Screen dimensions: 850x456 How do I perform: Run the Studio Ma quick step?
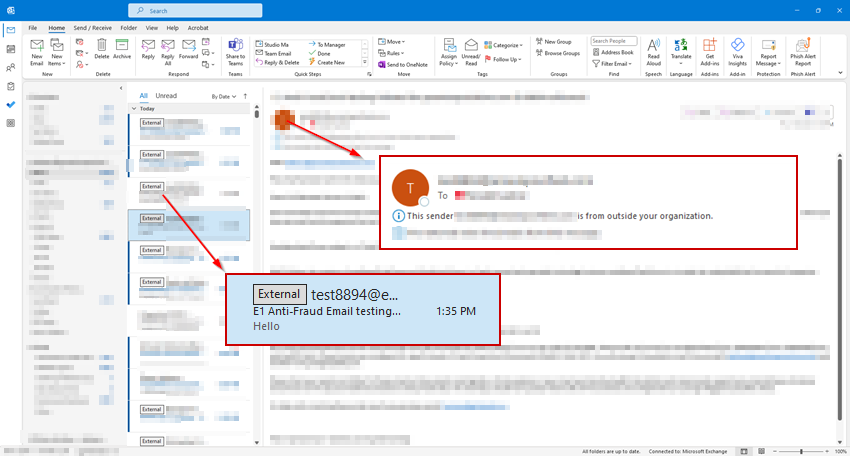[x=272, y=44]
